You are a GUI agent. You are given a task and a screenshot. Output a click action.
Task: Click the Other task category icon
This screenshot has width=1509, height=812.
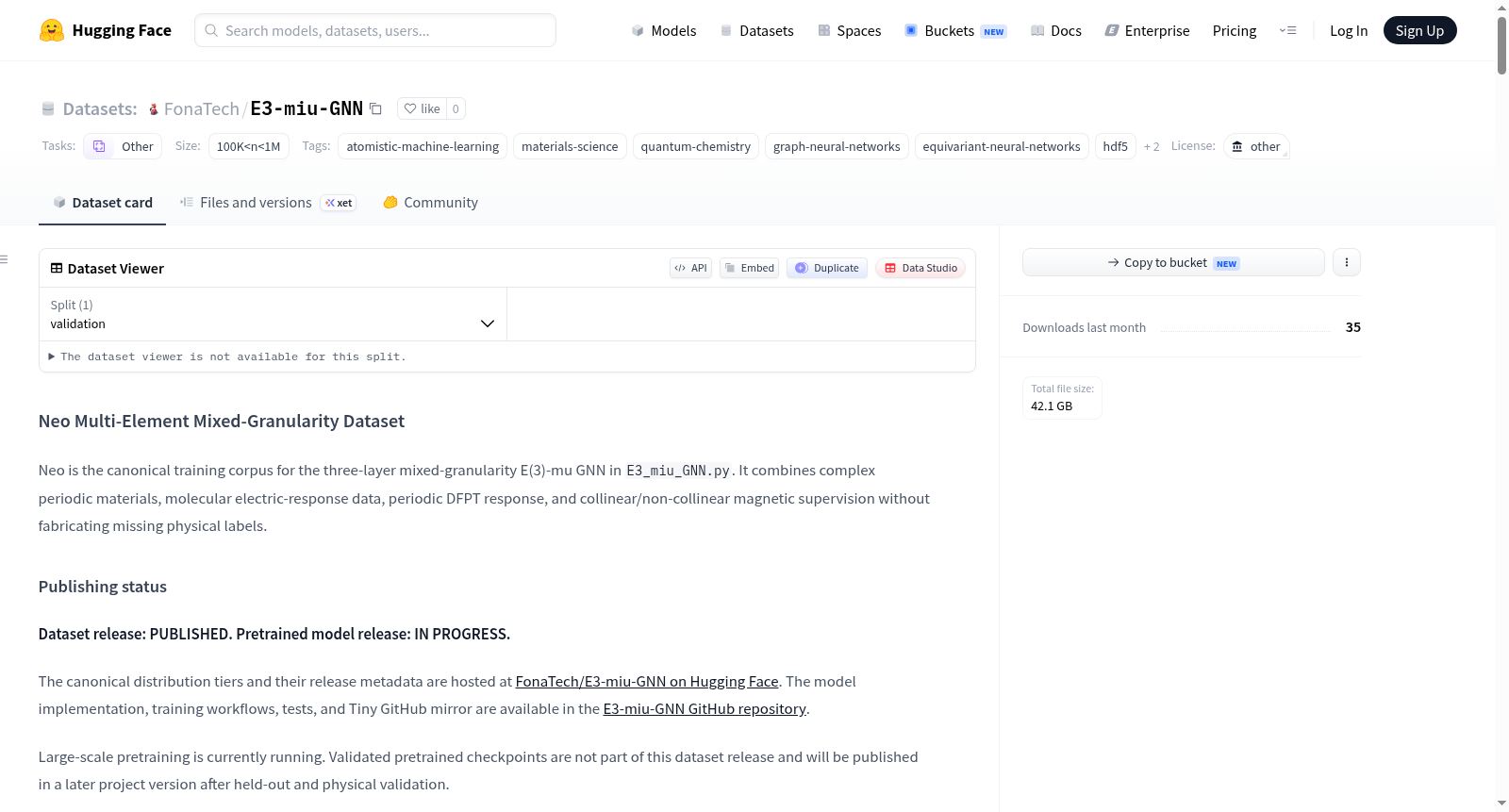pyautogui.click(x=99, y=146)
